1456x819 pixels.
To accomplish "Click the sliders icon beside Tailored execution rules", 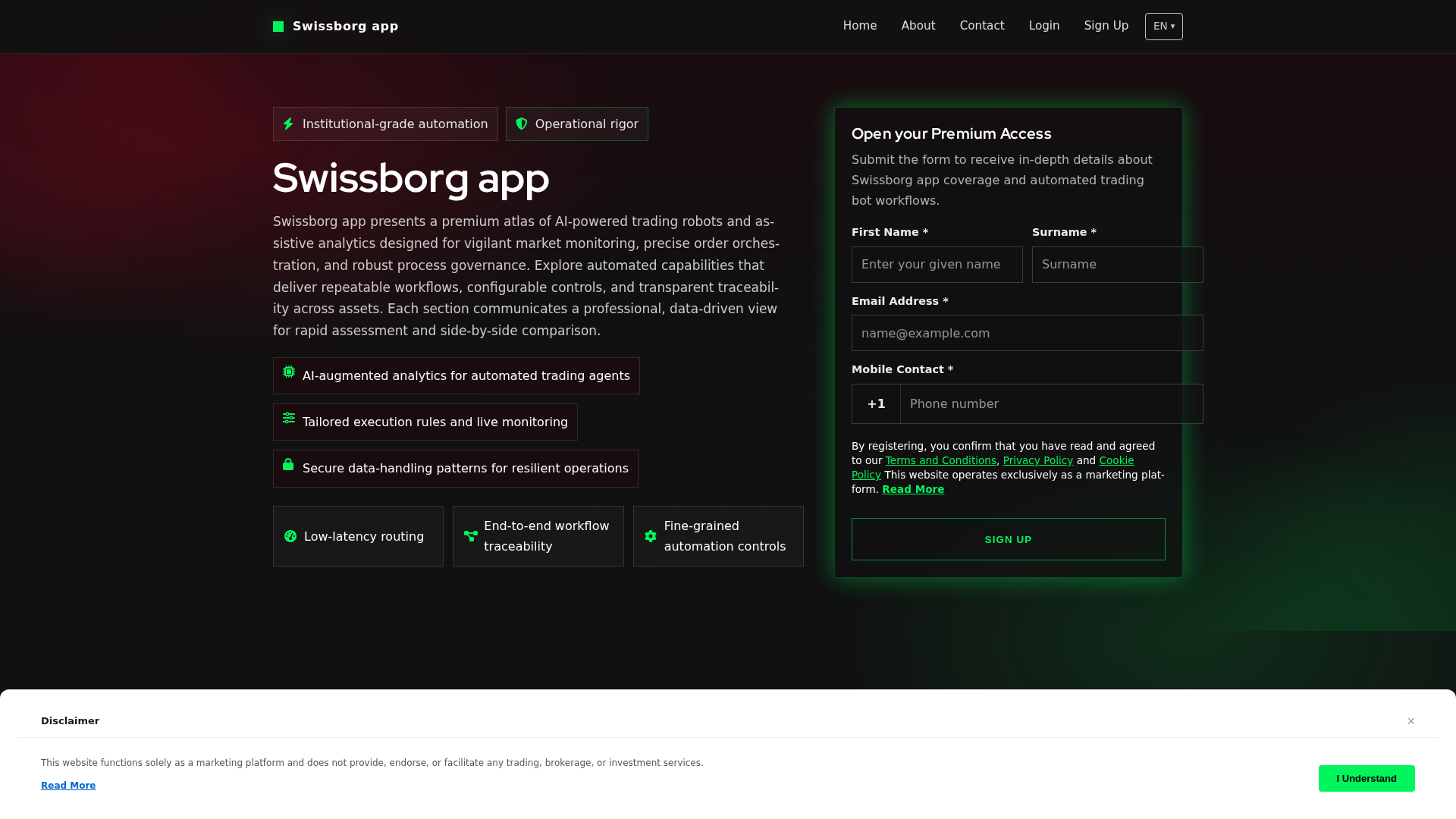I will 289,418.
